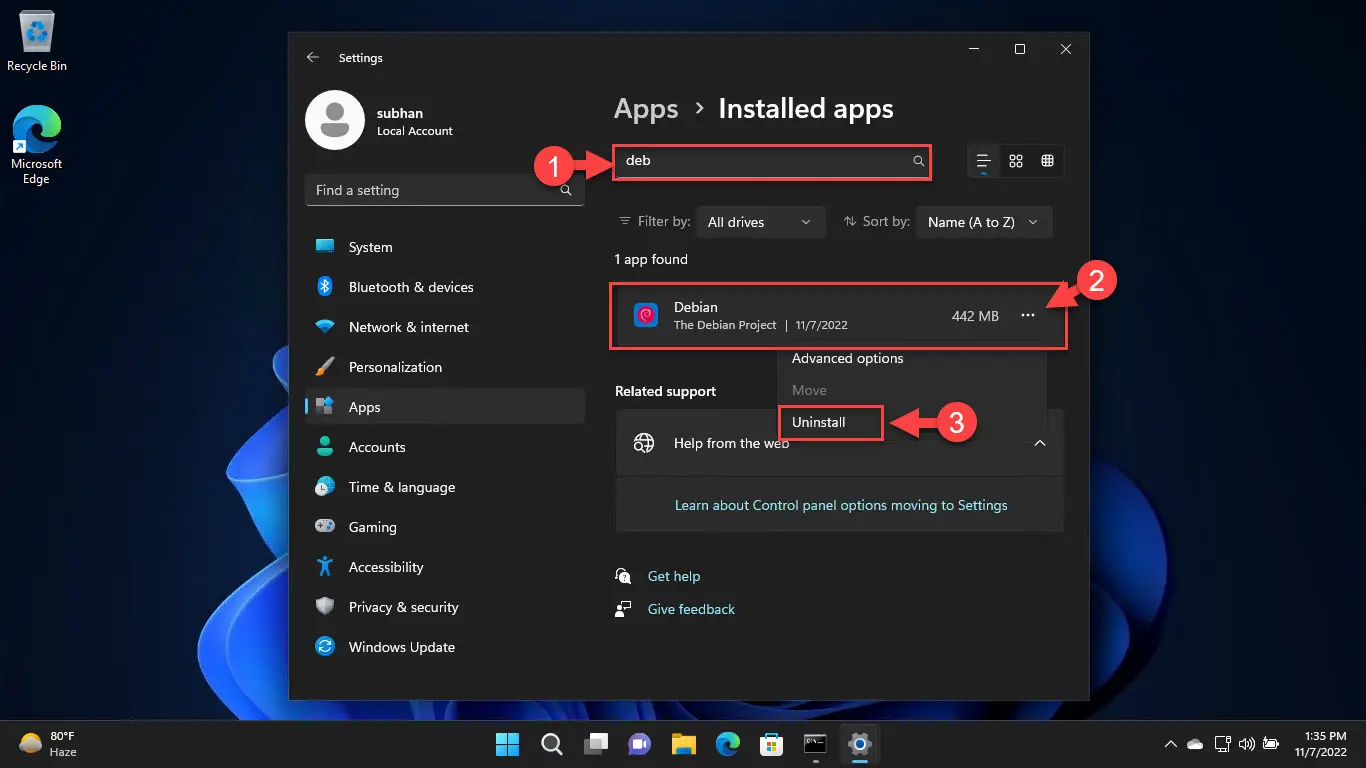Click the Give feedback icon
Screen dimensions: 1366x768
[x=624, y=609]
